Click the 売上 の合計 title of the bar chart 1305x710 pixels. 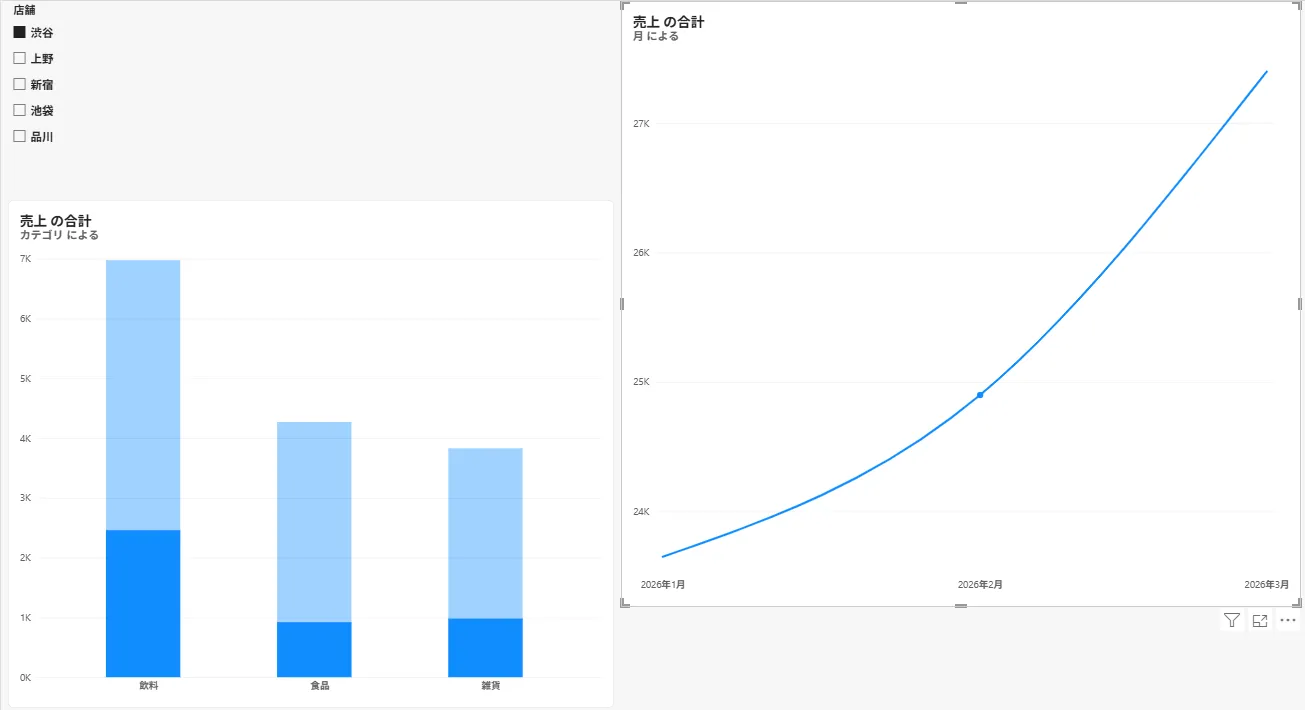(x=56, y=220)
